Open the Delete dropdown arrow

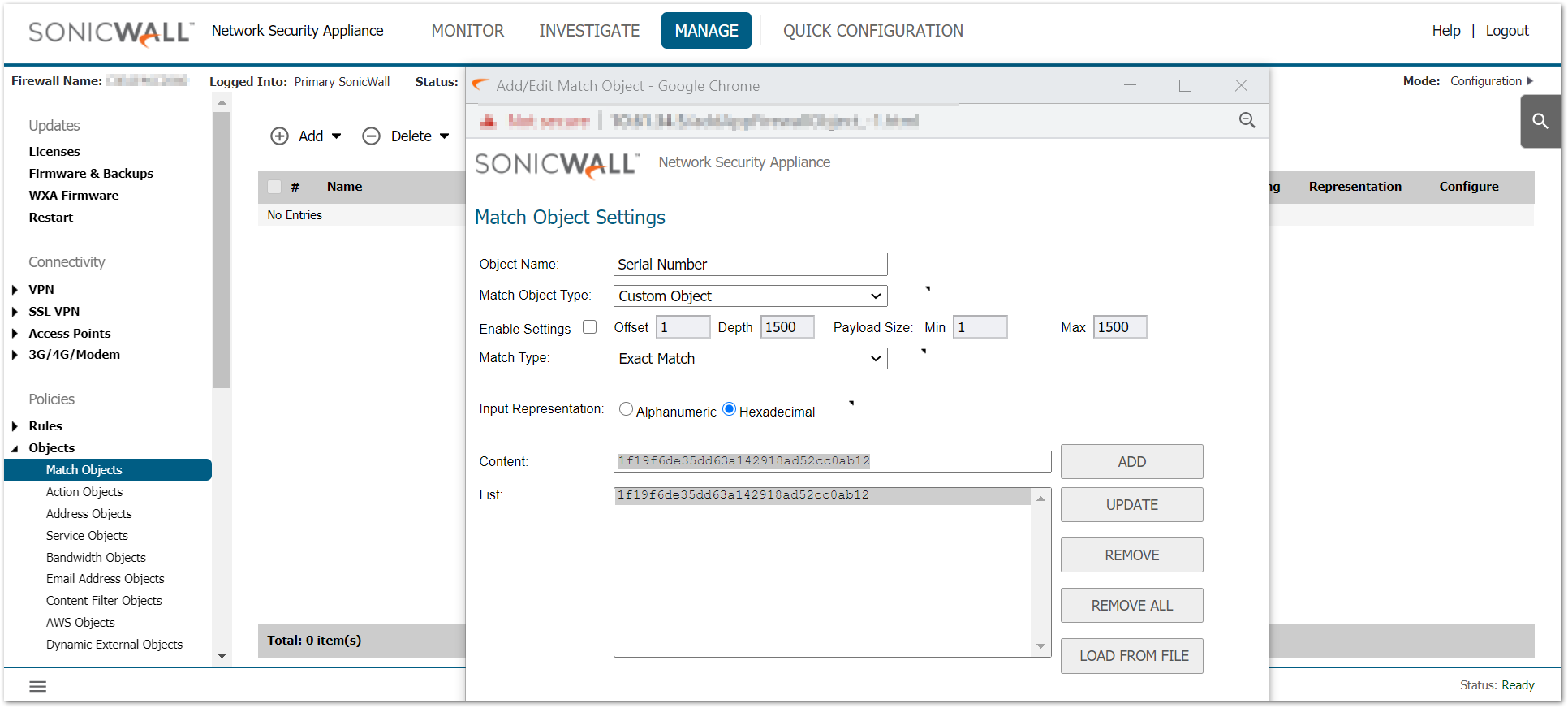(444, 136)
